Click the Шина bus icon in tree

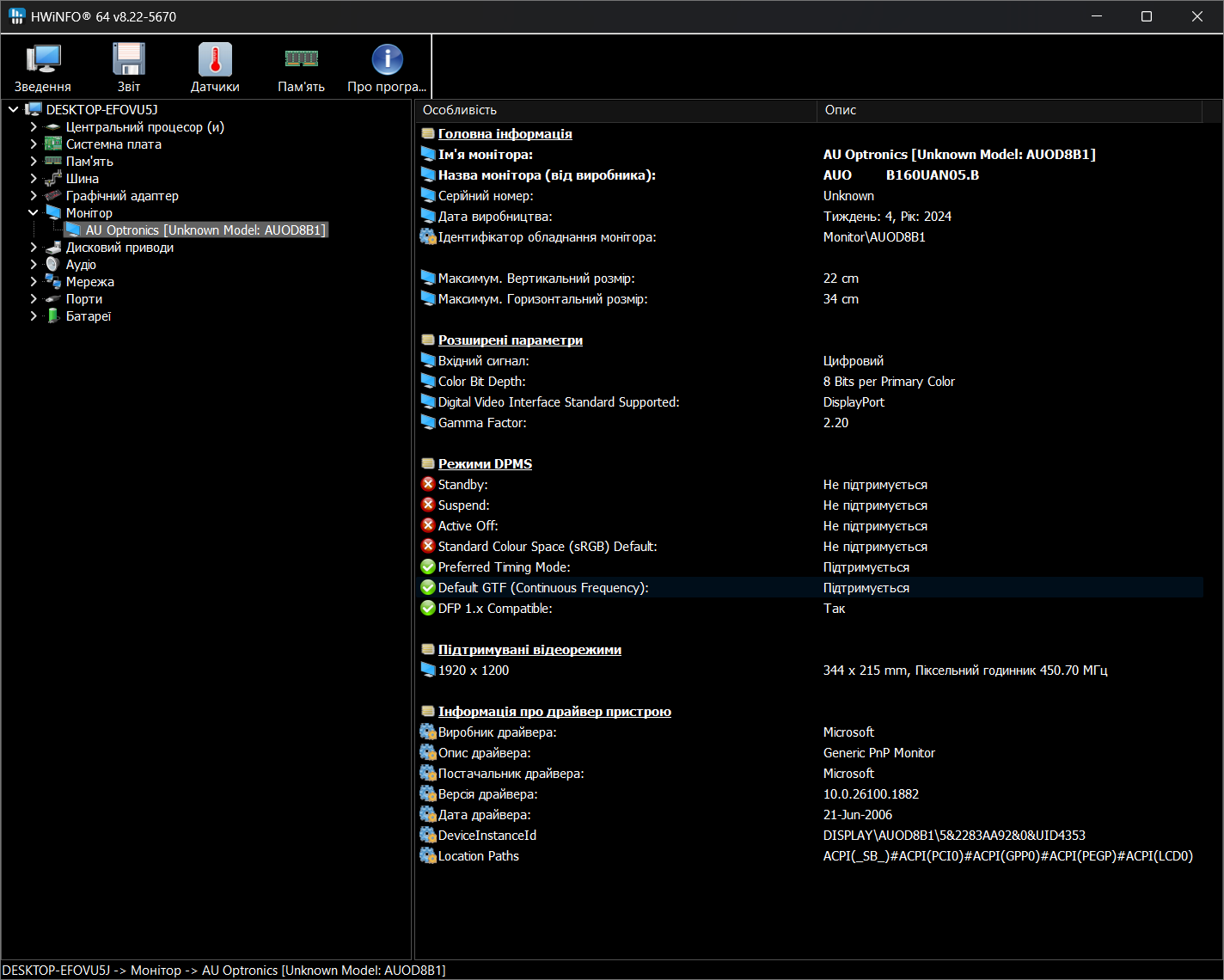(53, 179)
